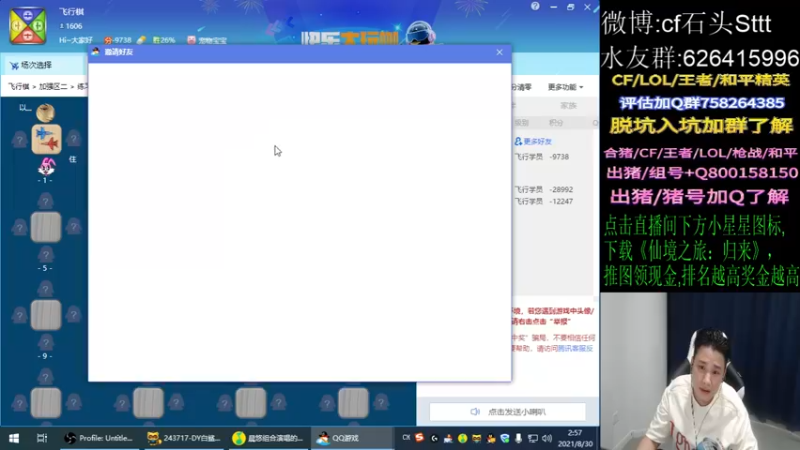
Task: Click the 宠物宝宝 pet icon
Action: 191,40
